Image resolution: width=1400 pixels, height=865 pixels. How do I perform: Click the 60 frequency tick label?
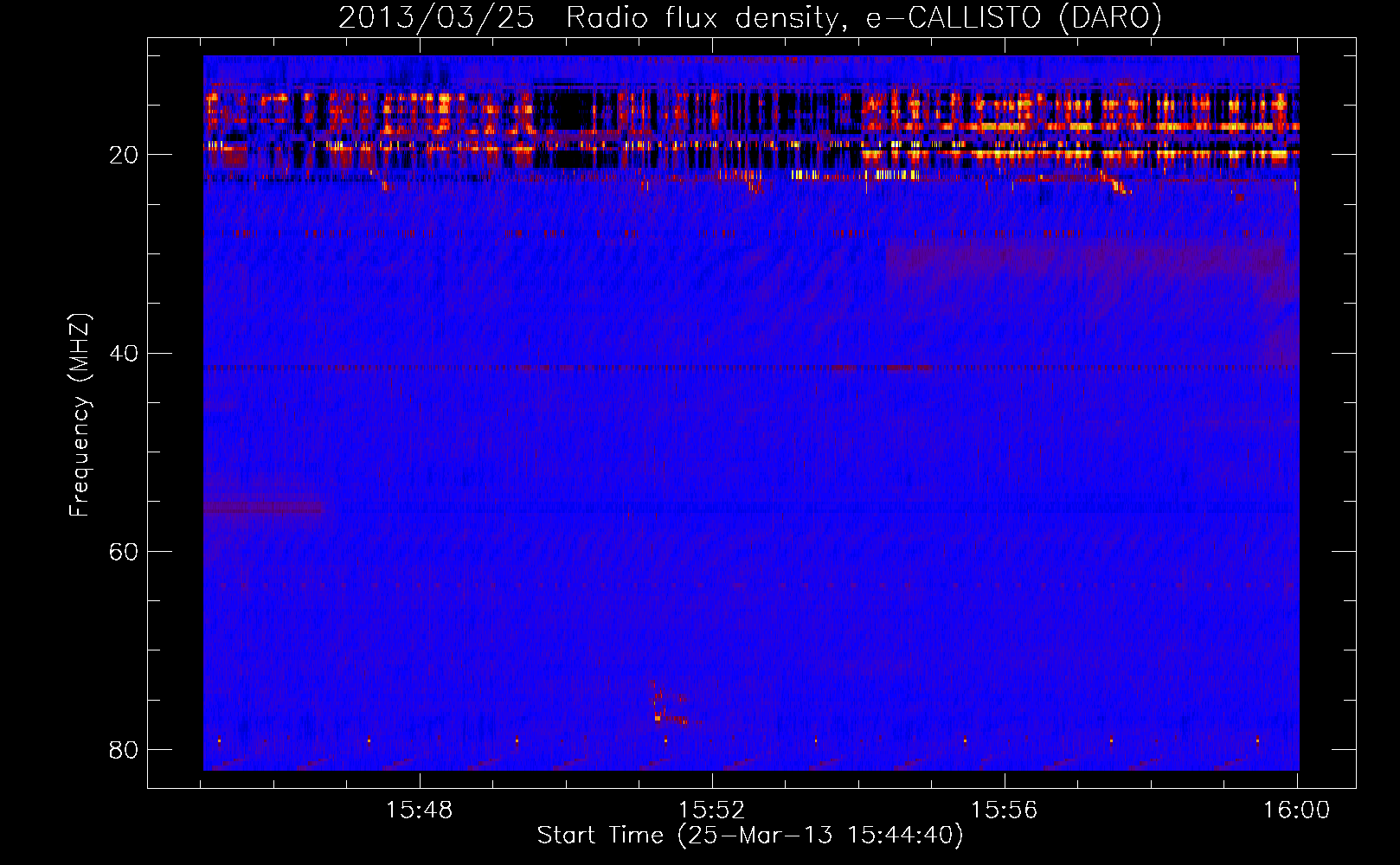click(124, 552)
